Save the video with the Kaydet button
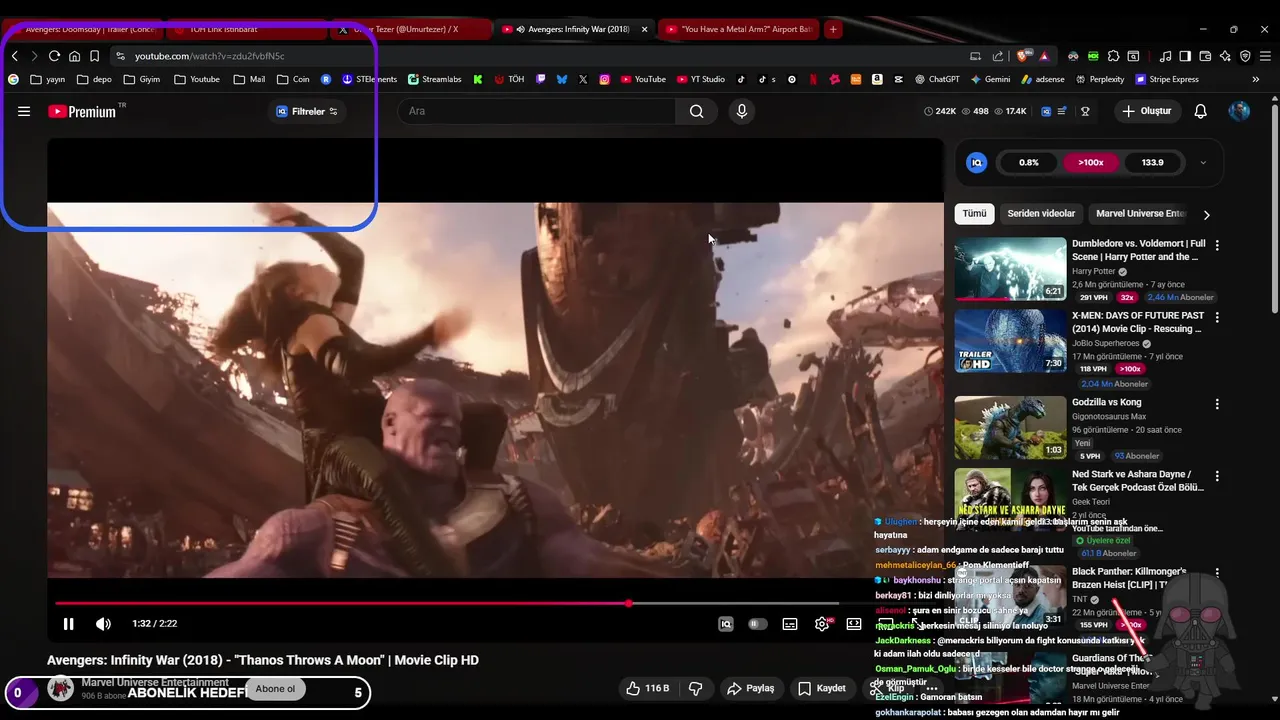Image resolution: width=1280 pixels, height=720 pixels. 821,688
